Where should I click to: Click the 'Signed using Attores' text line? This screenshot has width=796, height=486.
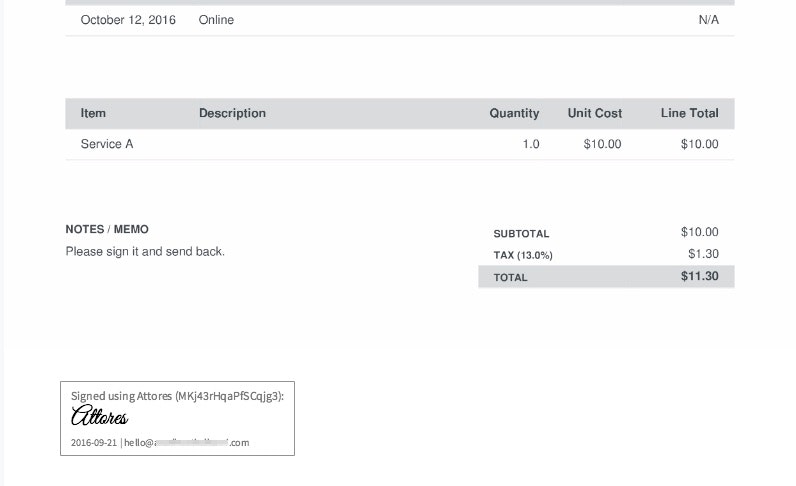(x=177, y=396)
